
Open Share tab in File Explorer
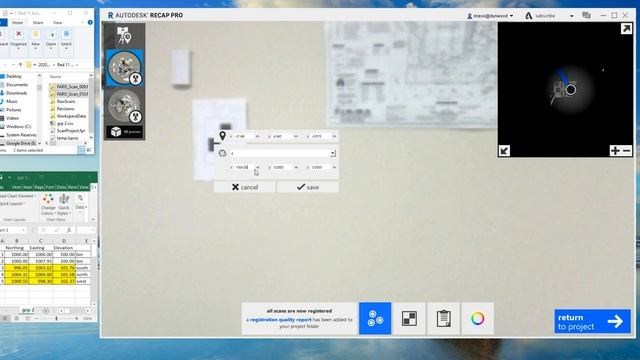point(38,23)
